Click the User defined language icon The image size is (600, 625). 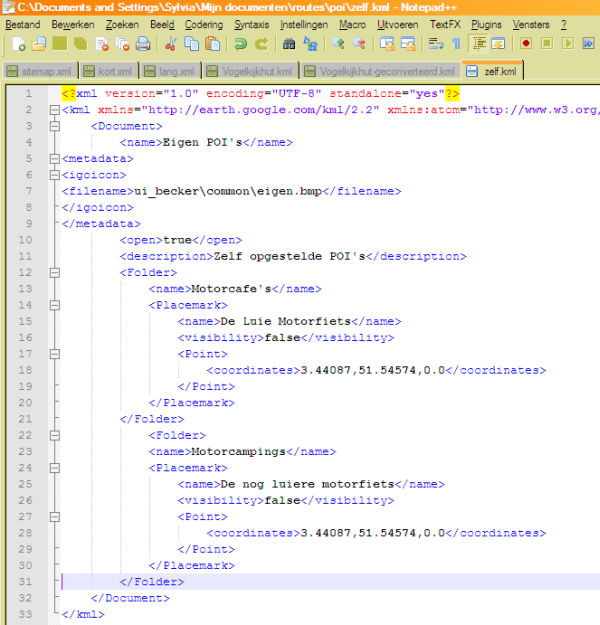click(x=498, y=44)
